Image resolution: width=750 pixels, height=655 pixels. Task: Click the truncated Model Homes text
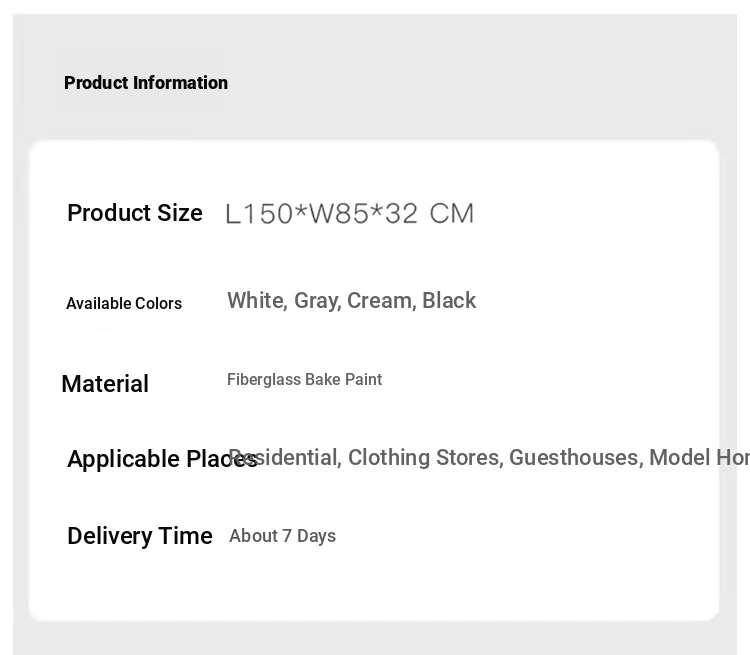pyautogui.click(x=699, y=457)
